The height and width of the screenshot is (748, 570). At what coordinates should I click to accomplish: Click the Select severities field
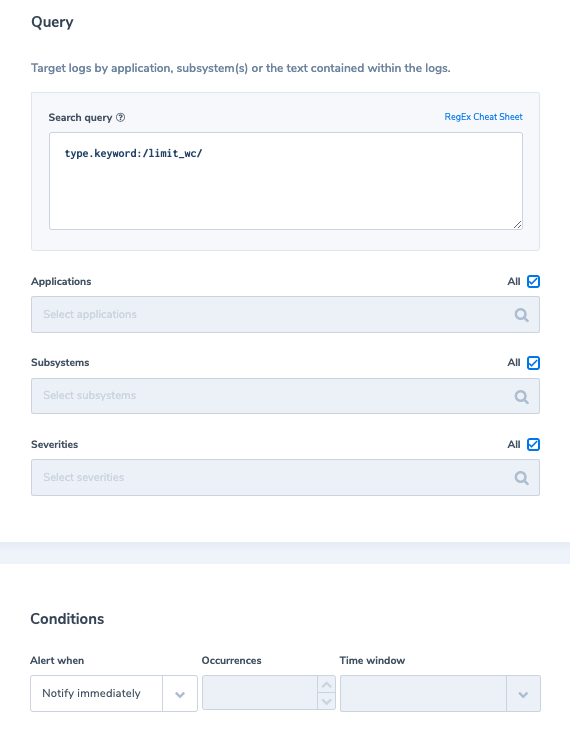[285, 478]
